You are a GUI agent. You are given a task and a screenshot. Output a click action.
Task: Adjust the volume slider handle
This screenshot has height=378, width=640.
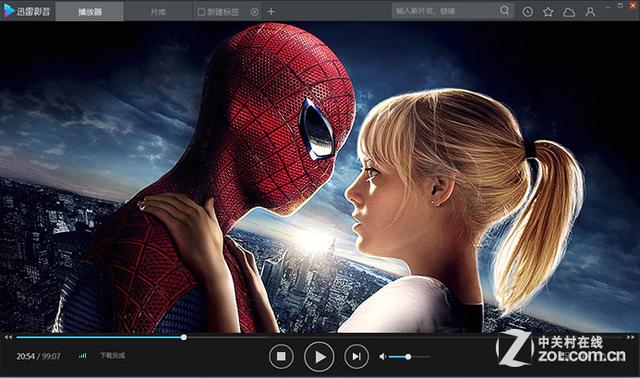point(408,357)
